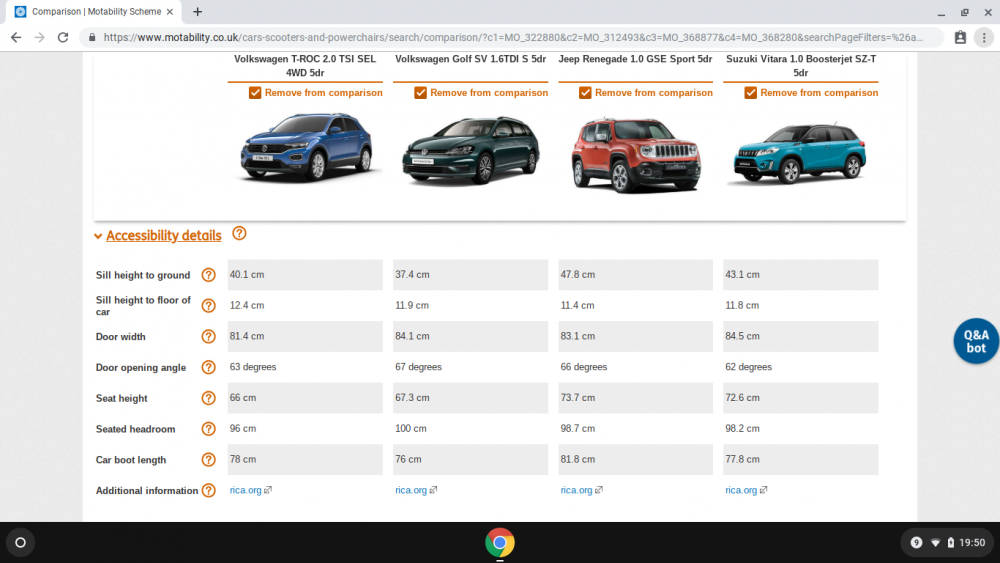Open new browser tab with plus
The image size is (1000, 563).
click(198, 11)
